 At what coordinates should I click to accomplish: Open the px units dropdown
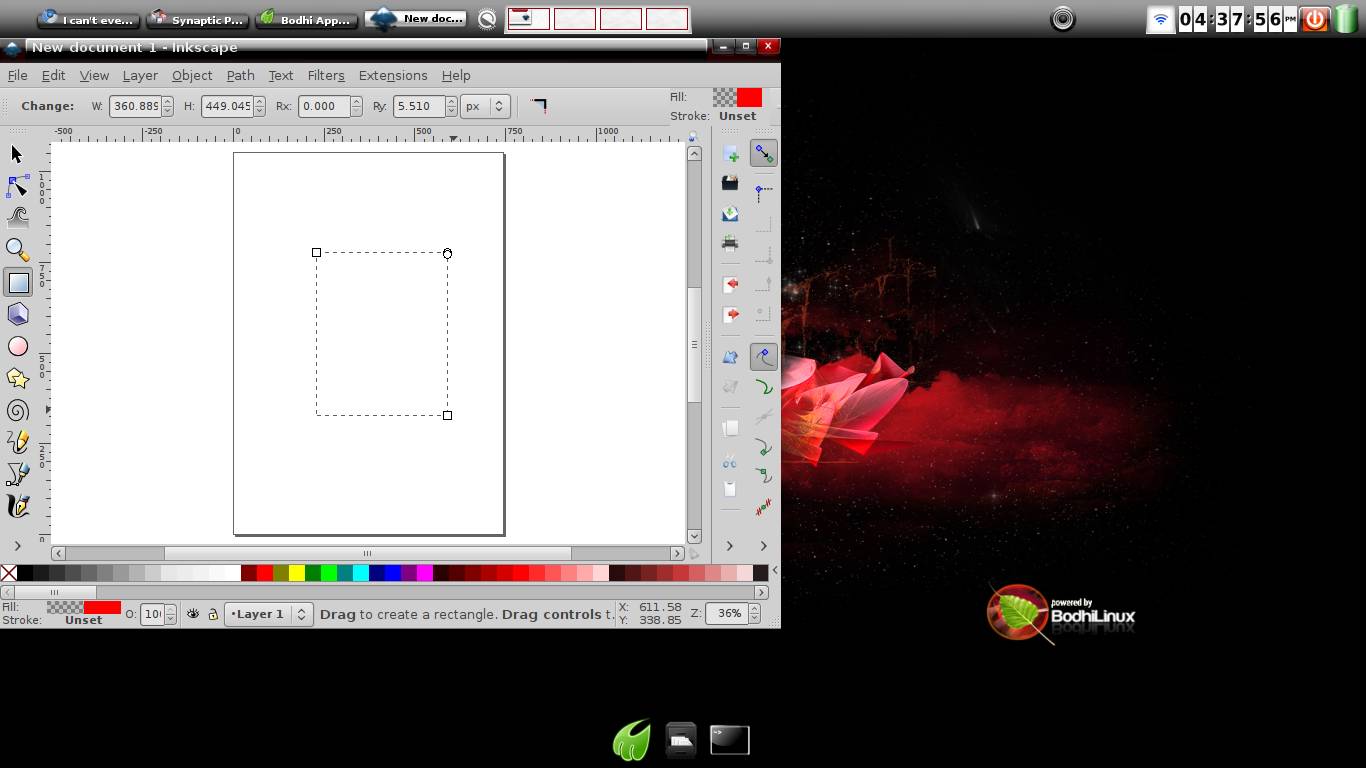pyautogui.click(x=486, y=106)
